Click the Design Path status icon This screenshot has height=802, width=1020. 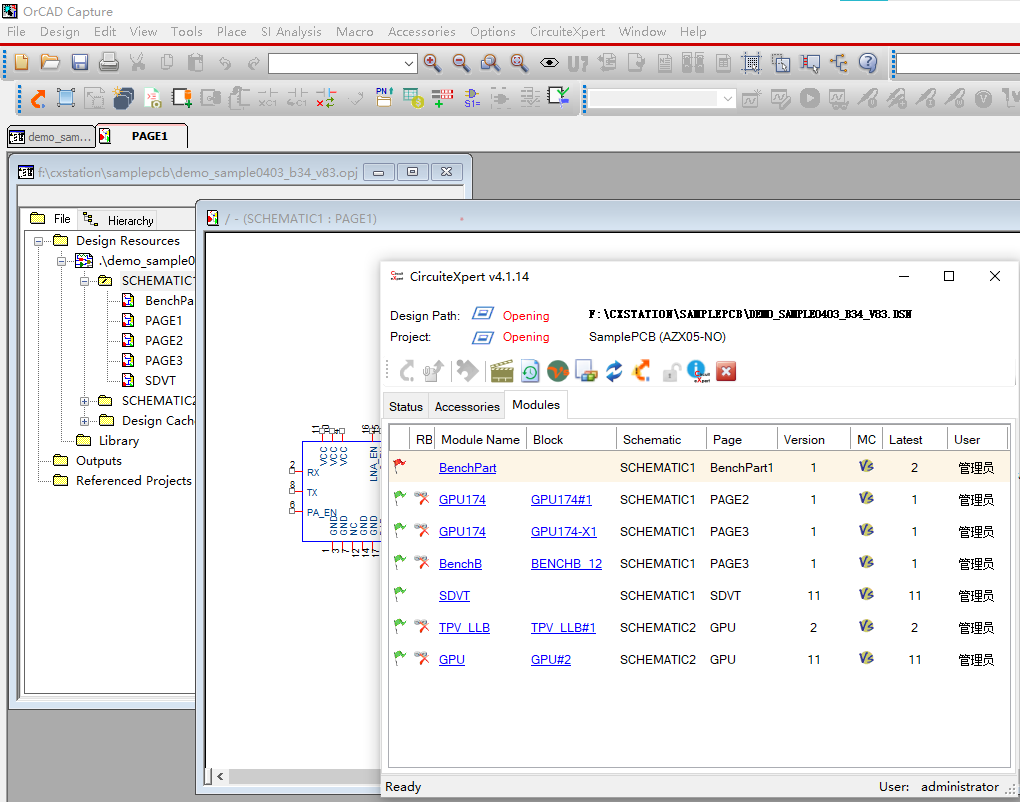click(482, 314)
